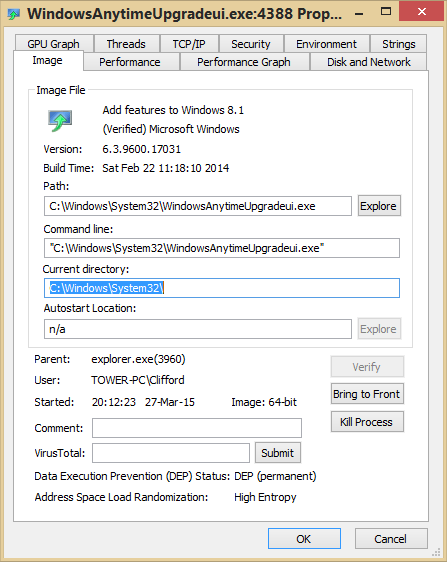Screen dimensions: 447x562
Task: Click the Bring to Front button
Action: click(x=367, y=394)
